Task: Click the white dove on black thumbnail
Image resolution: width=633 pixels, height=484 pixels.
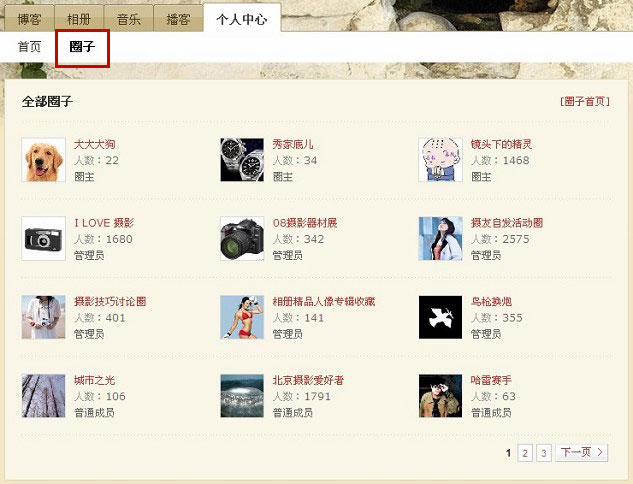Action: (x=440, y=317)
